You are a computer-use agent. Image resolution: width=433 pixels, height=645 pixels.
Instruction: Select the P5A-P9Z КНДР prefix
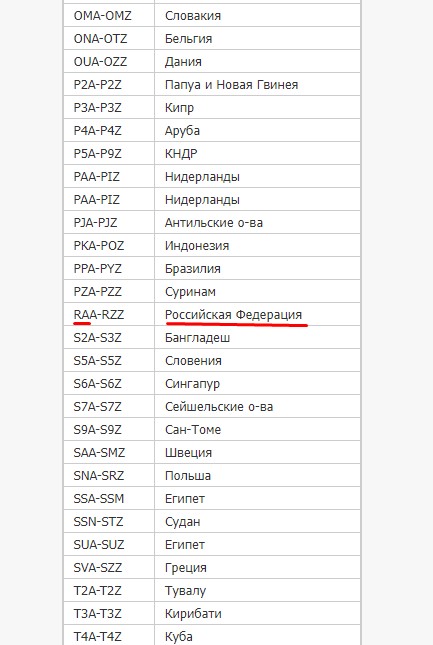pyautogui.click(x=97, y=154)
